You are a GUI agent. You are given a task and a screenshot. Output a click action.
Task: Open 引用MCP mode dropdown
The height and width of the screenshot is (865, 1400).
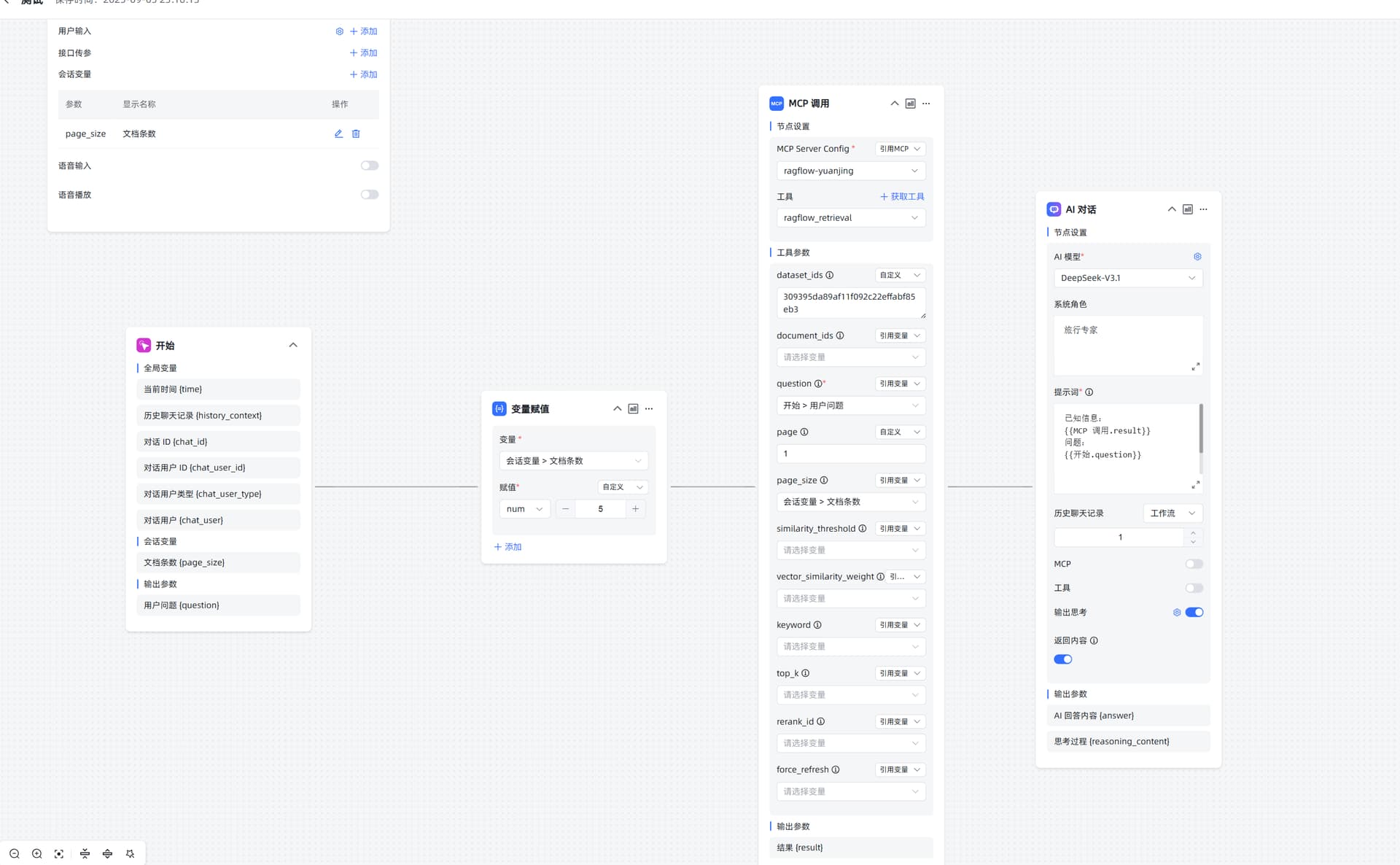coord(901,149)
